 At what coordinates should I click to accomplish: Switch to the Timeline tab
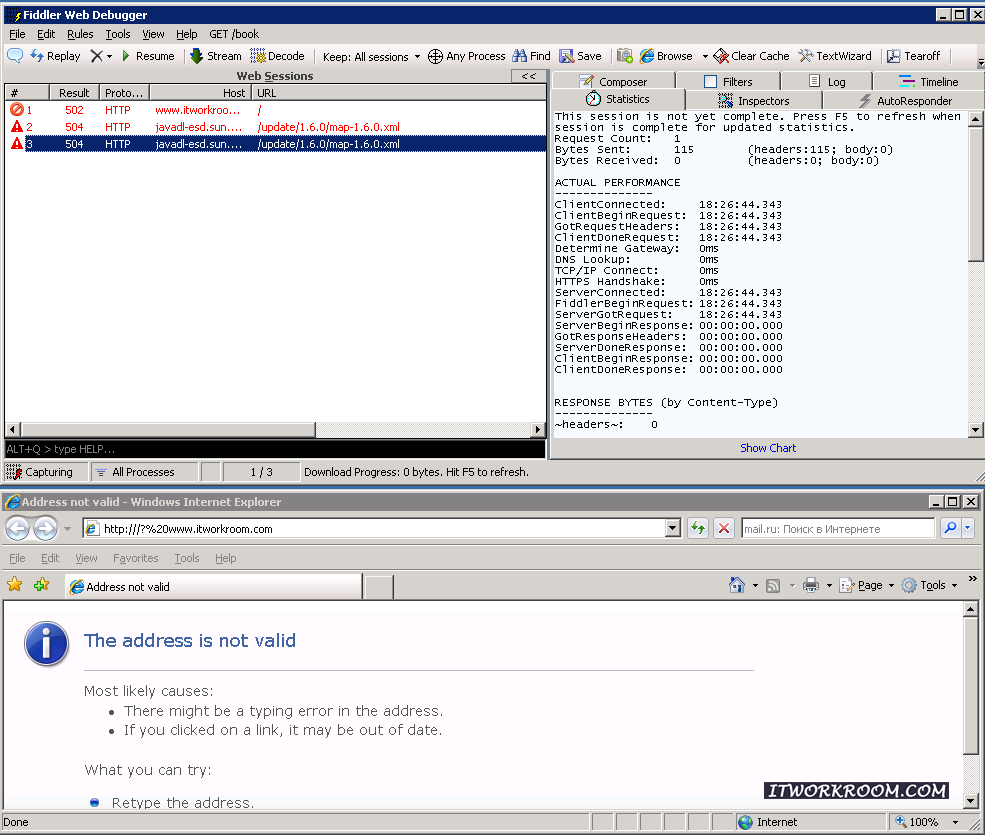click(928, 82)
